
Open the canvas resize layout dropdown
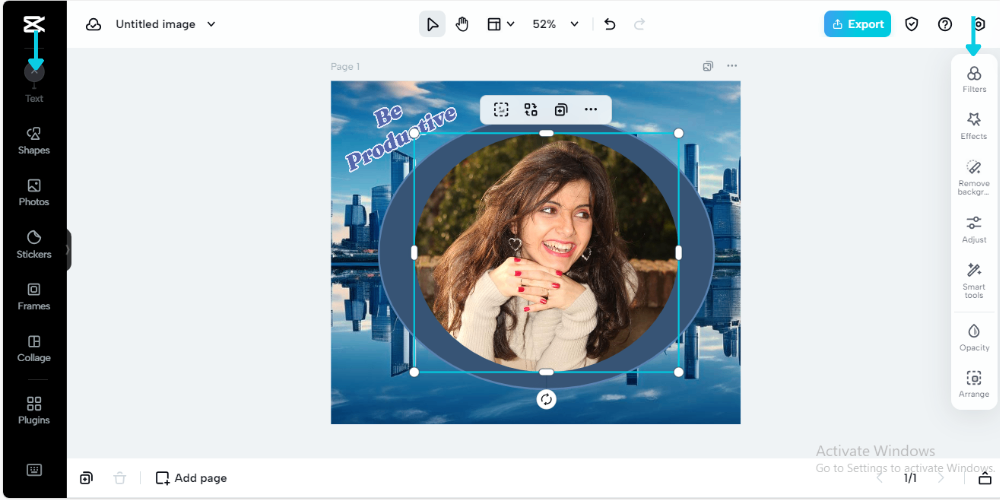tap(500, 24)
